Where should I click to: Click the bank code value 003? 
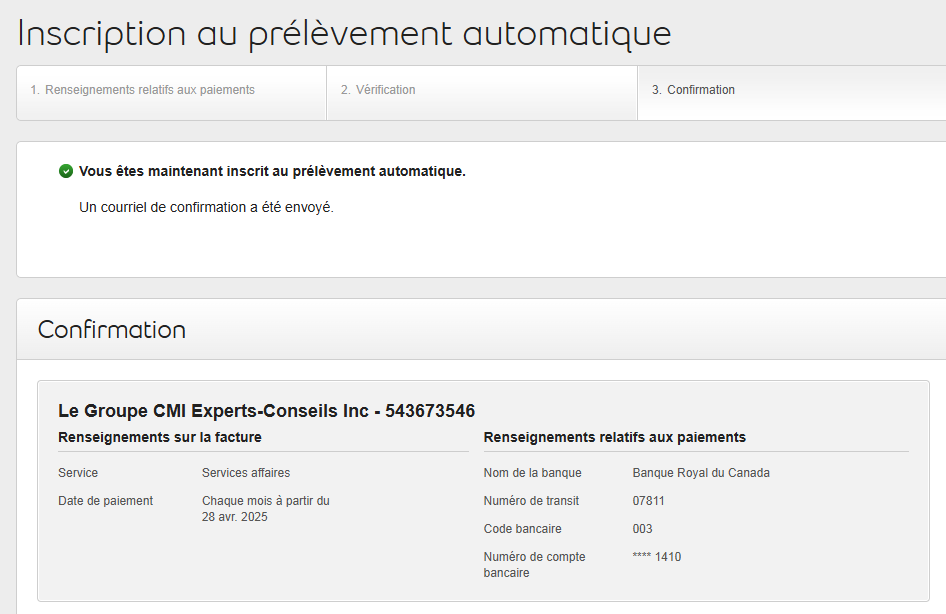pyautogui.click(x=643, y=529)
